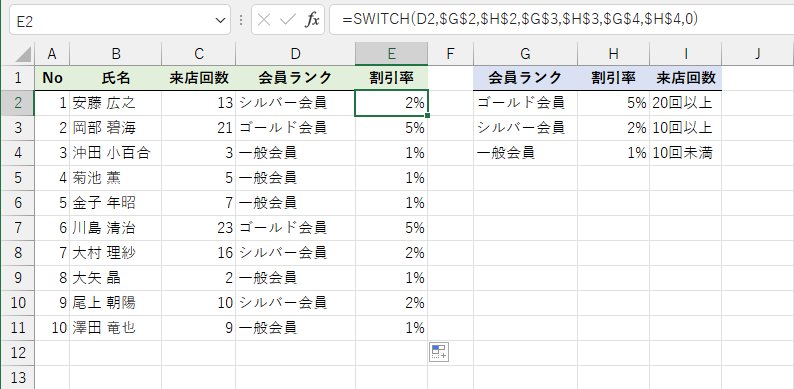Select row 8 header

coord(18,253)
